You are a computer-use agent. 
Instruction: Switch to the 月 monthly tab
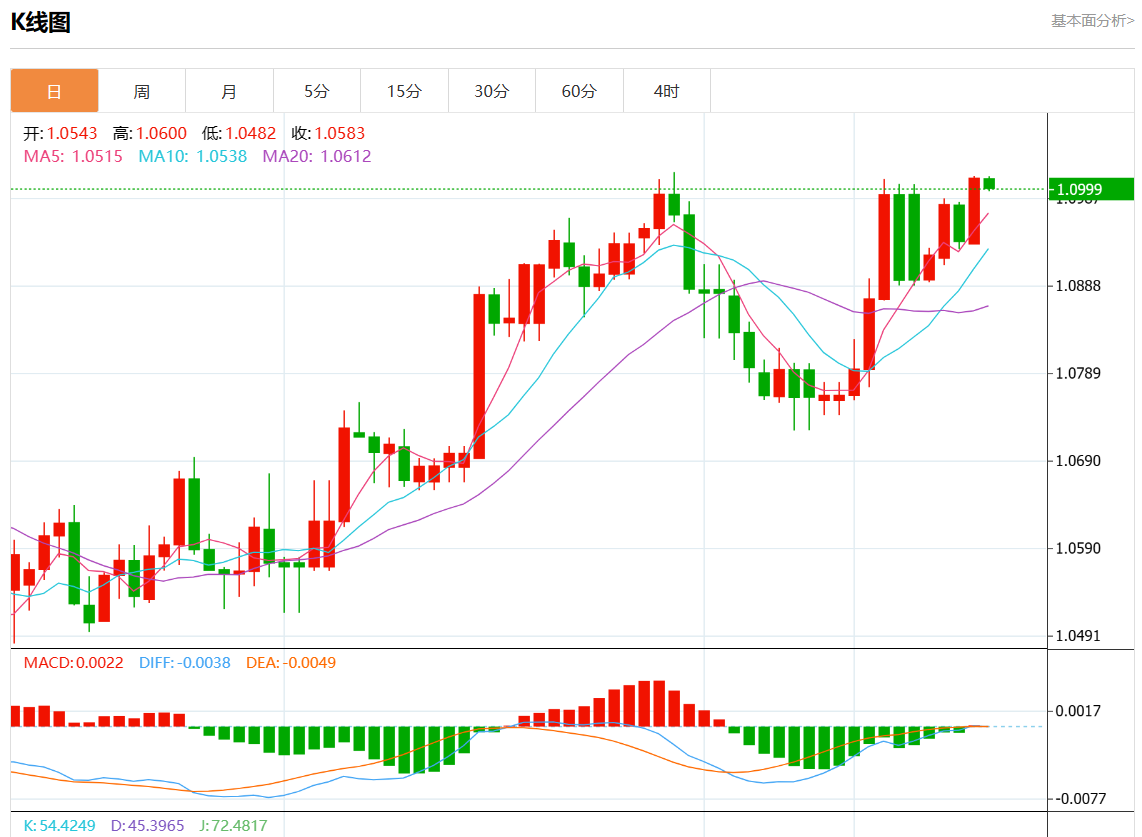229,91
